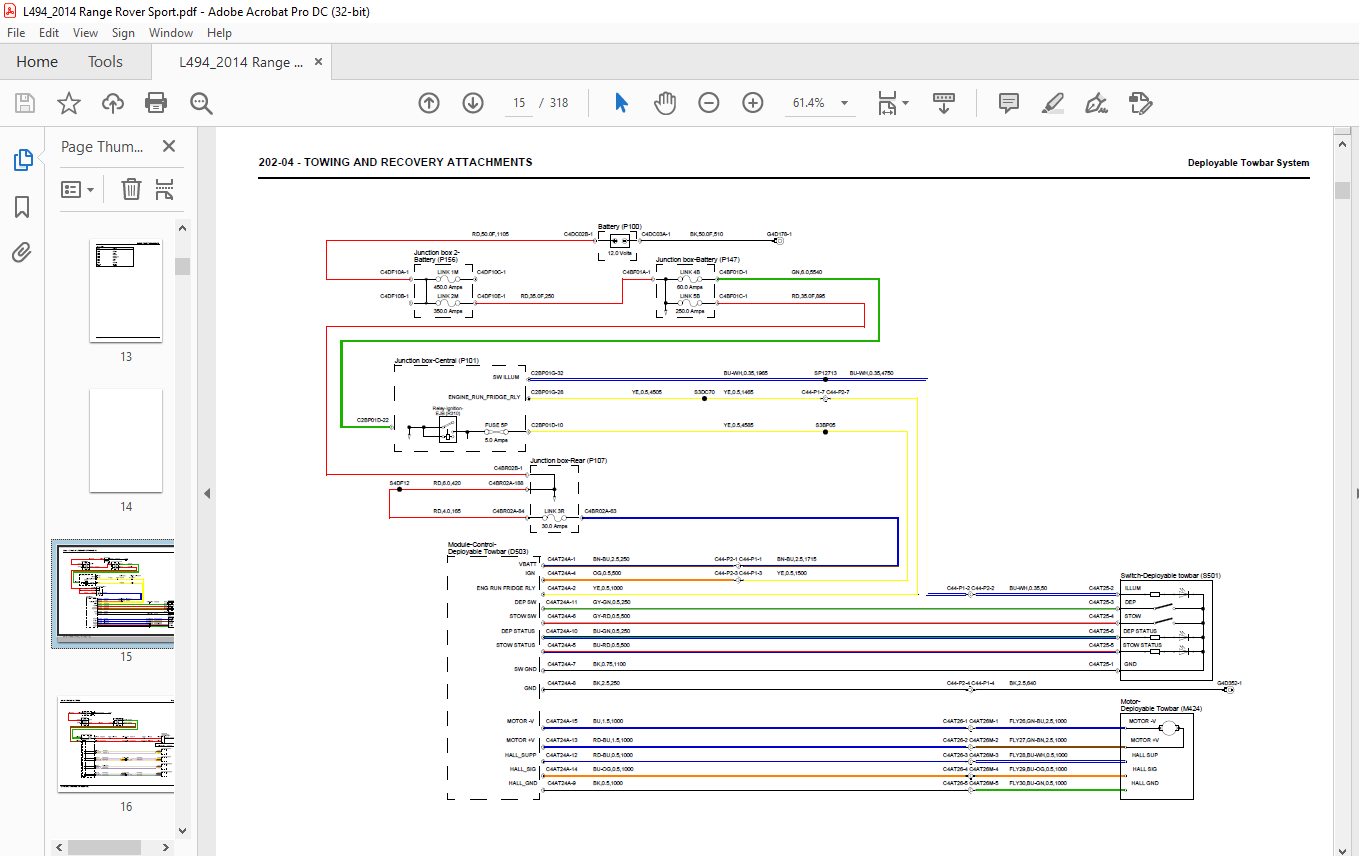Screen dimensions: 1359x856
Task: Toggle read mode keyboard icon
Action: coord(945,103)
